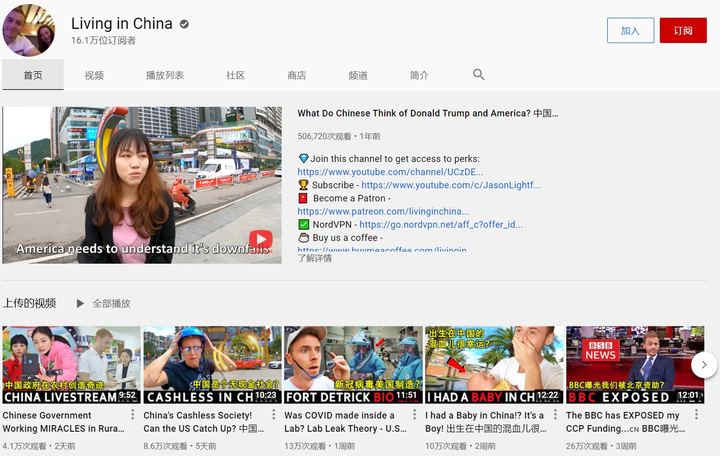Click title I had a Baby in China!?
This screenshot has width=720, height=456.
pos(486,422)
